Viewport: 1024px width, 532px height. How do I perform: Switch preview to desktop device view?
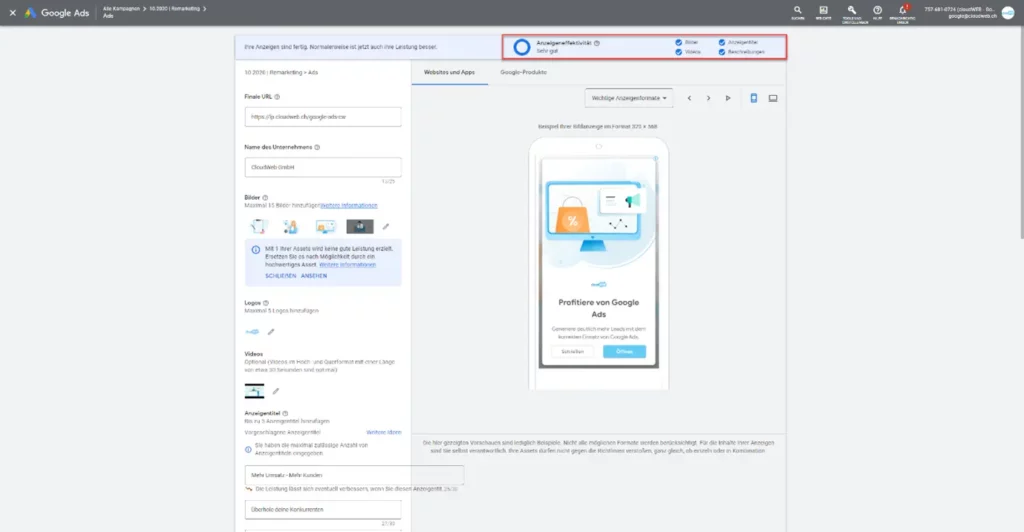773,98
